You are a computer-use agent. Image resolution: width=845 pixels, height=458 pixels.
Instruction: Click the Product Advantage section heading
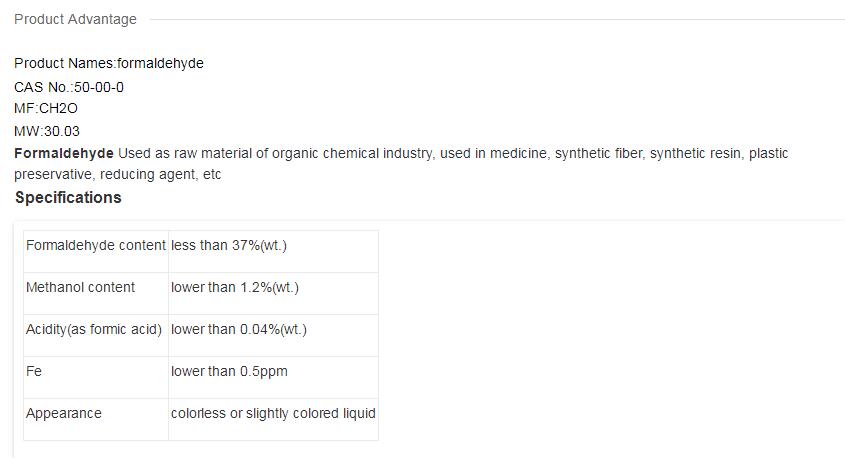pos(75,19)
